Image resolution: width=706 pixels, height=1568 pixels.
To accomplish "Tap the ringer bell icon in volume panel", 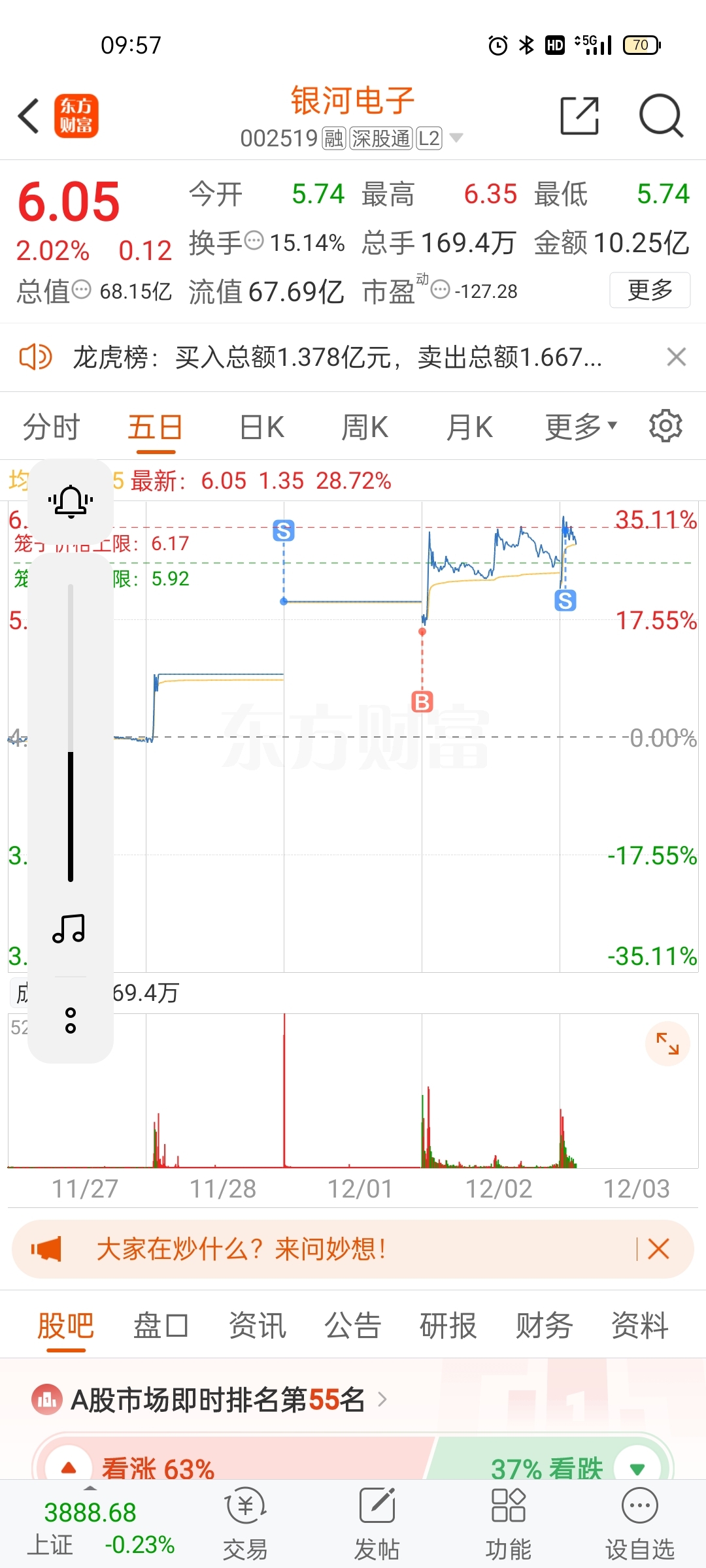I will [71, 502].
